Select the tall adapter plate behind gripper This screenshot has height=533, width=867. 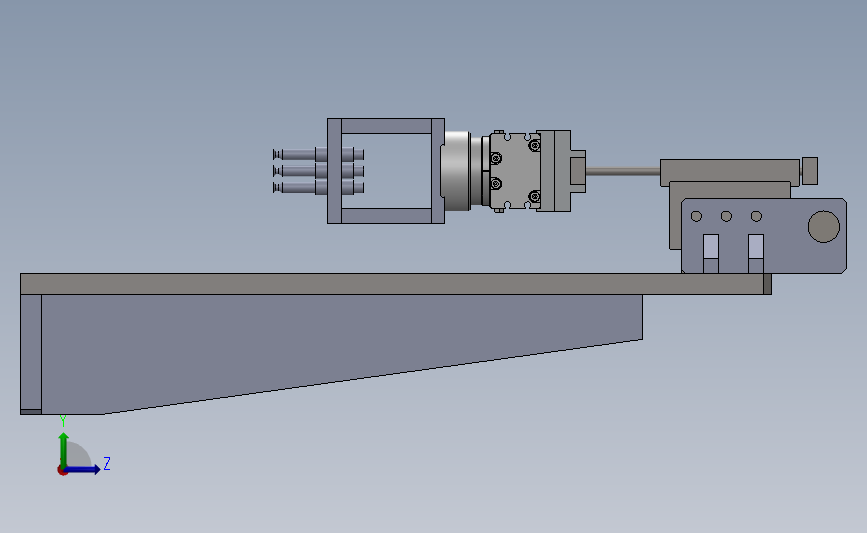tap(555, 171)
